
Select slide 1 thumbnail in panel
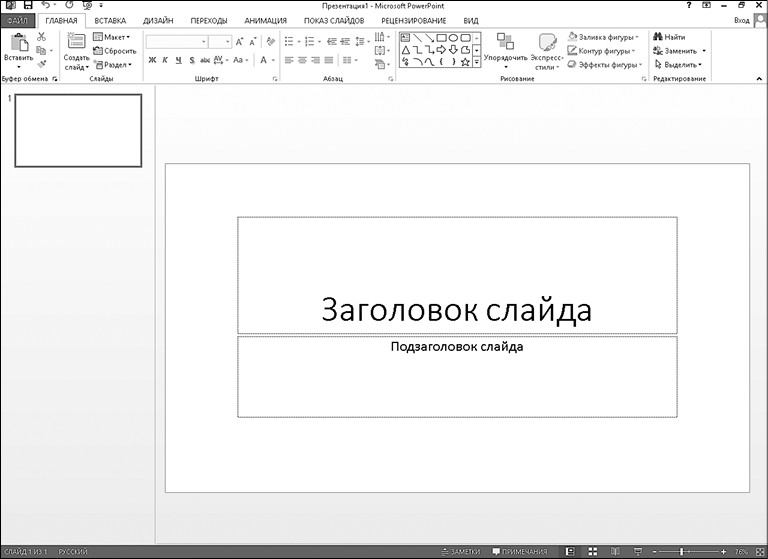pos(78,130)
